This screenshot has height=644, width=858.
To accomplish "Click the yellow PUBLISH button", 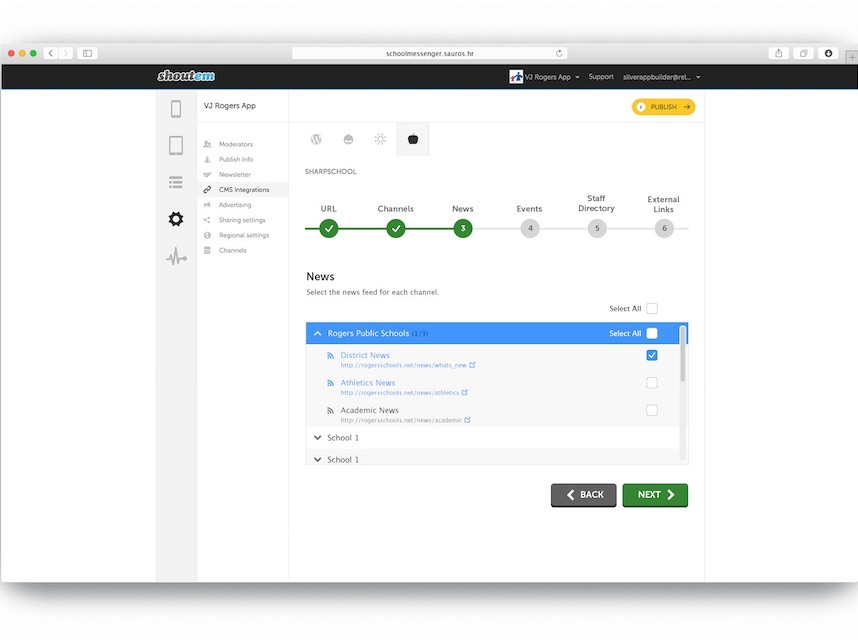I will 663,107.
